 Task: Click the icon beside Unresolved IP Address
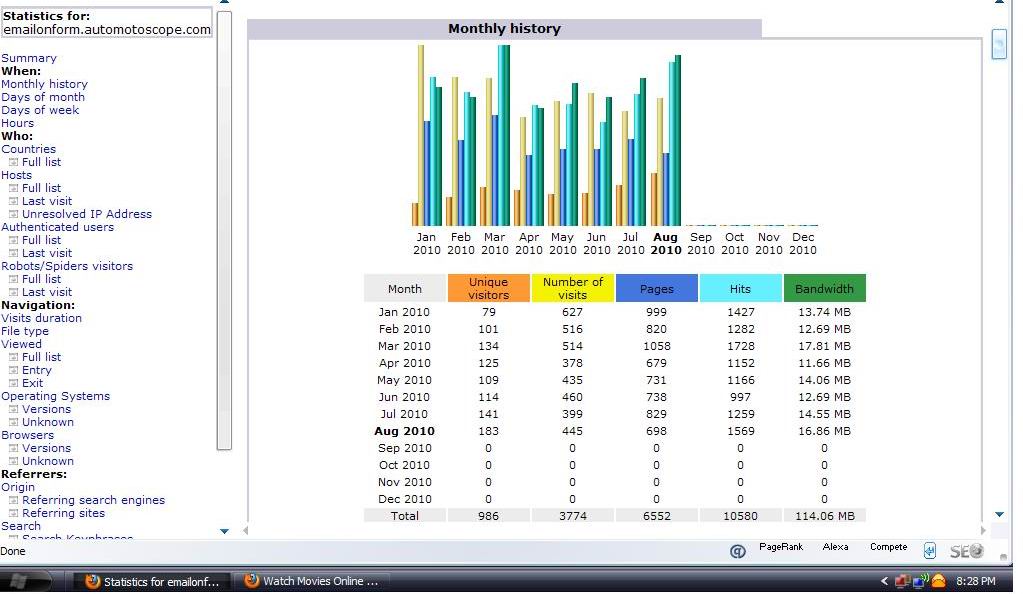pyautogui.click(x=13, y=214)
